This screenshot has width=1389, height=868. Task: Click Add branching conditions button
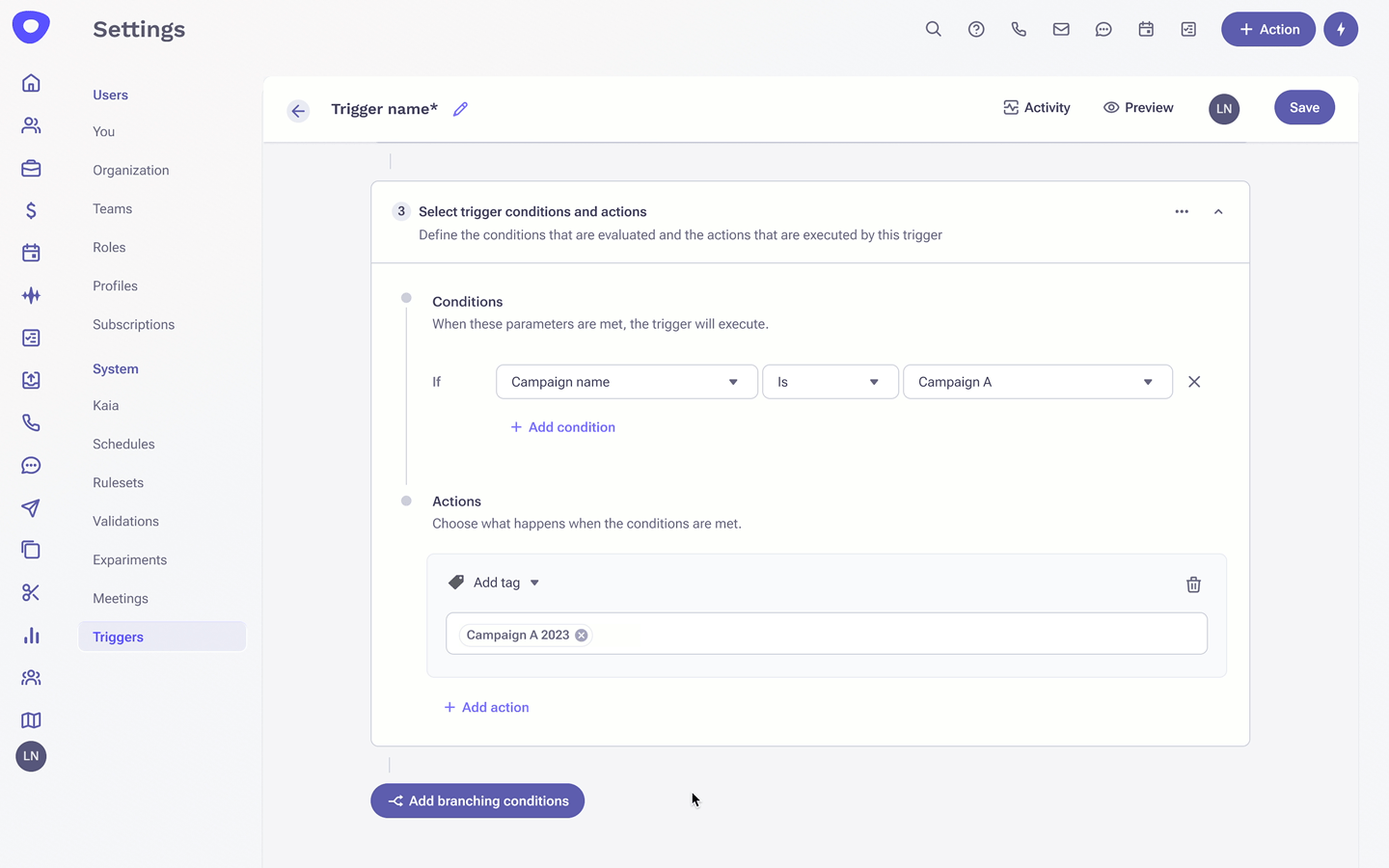pyautogui.click(x=477, y=800)
